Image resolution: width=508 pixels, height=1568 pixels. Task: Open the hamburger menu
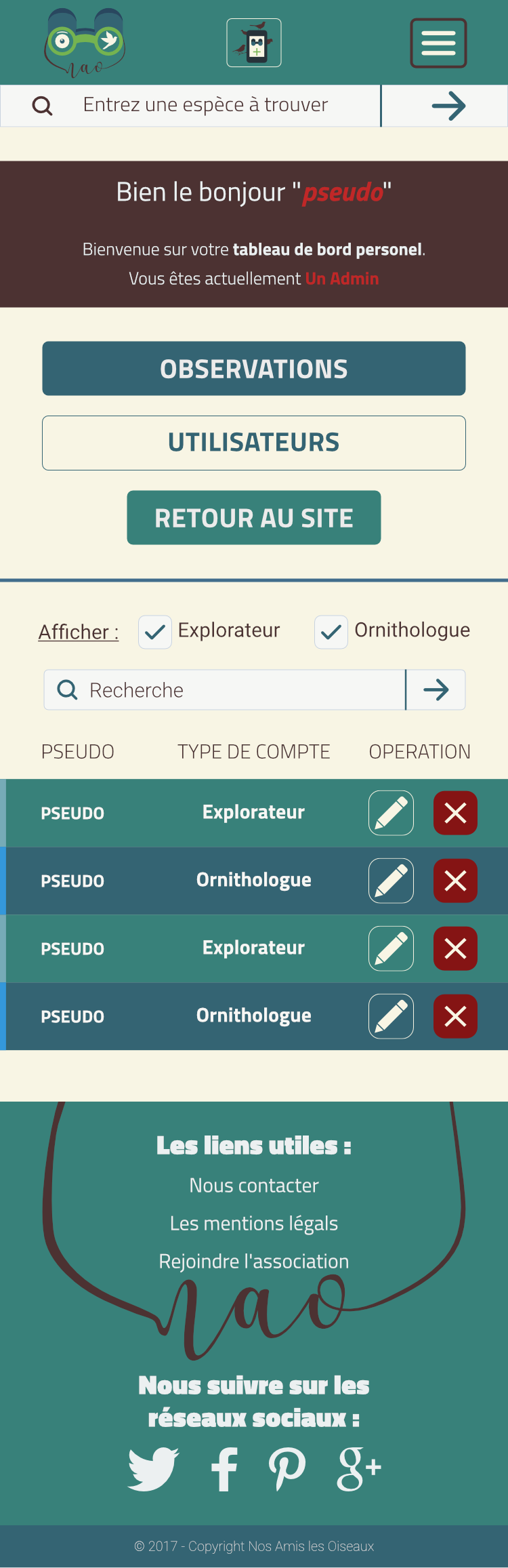438,43
